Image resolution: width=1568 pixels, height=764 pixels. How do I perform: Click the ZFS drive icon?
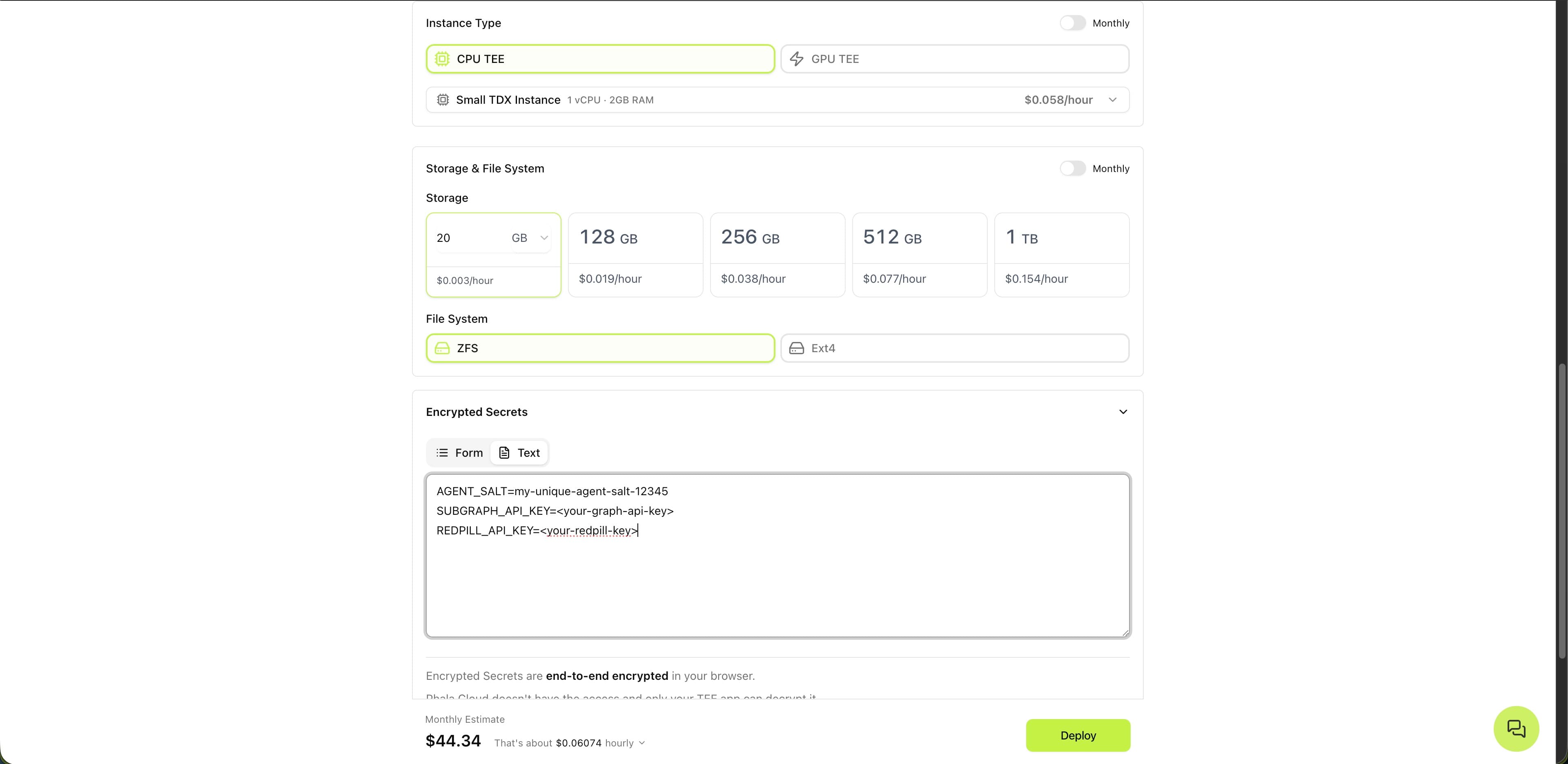point(443,348)
